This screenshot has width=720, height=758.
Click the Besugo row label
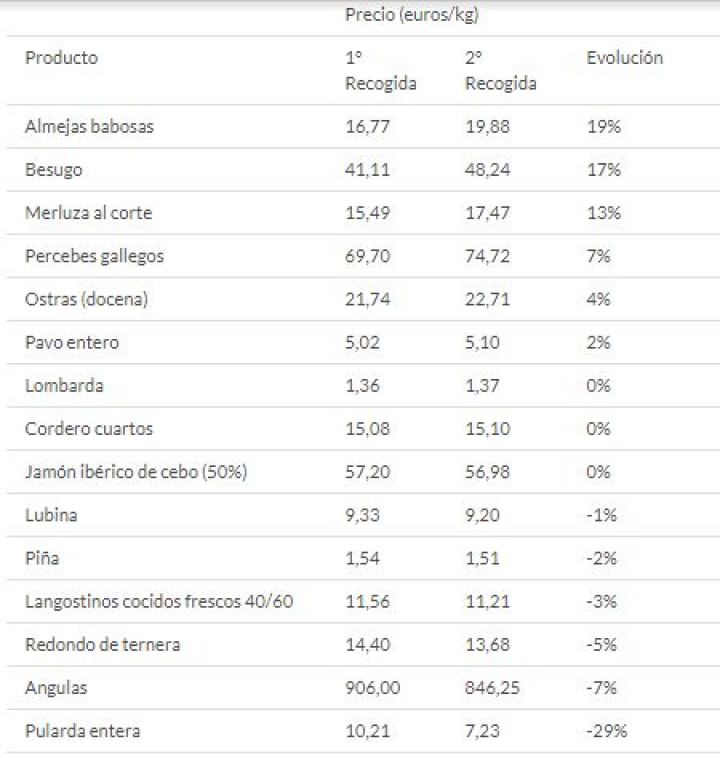[54, 170]
